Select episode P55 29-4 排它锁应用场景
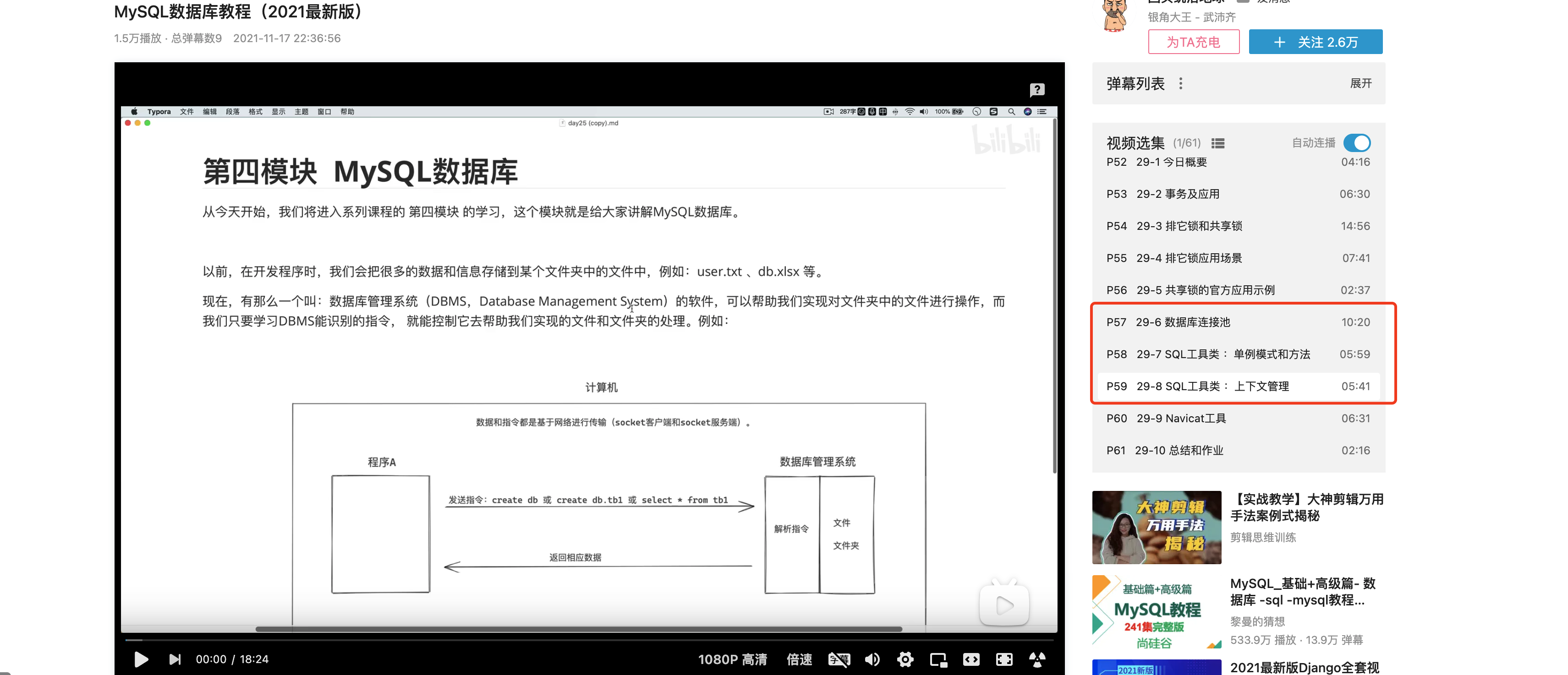The image size is (1568, 675). pyautogui.click(x=1238, y=258)
